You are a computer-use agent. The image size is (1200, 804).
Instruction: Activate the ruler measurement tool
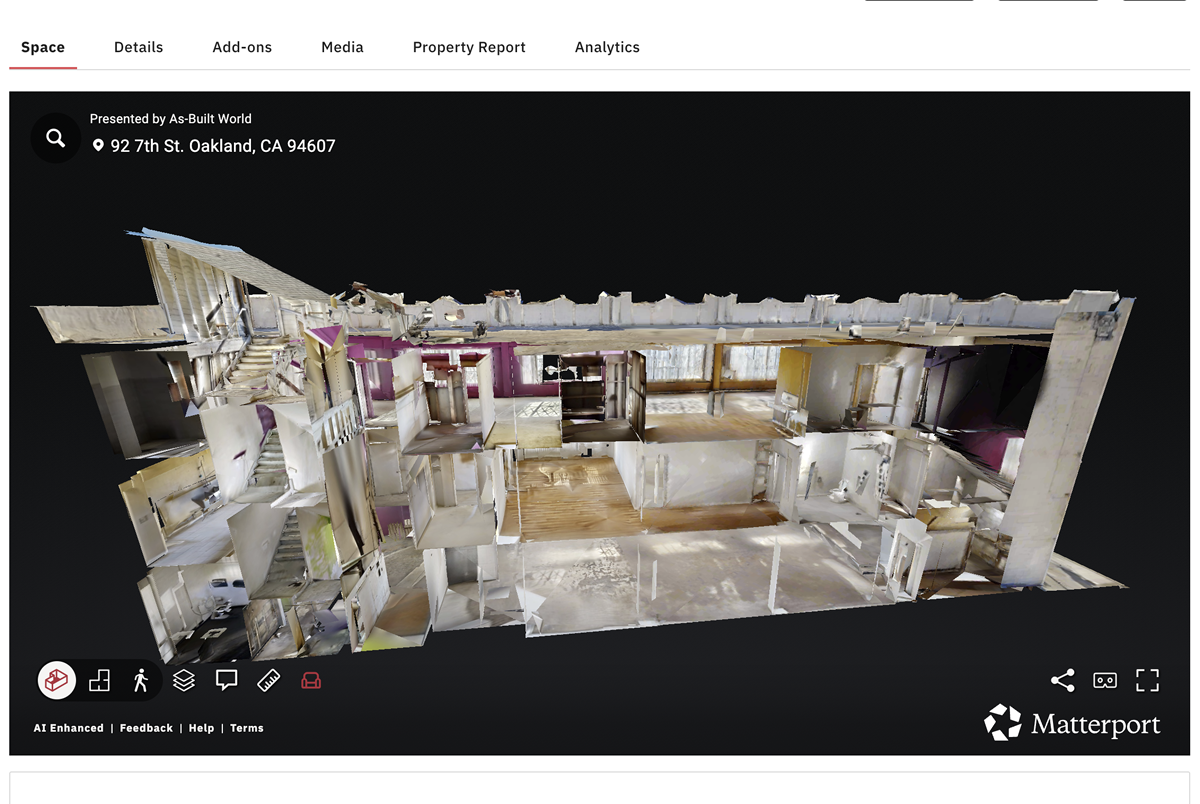[269, 681]
